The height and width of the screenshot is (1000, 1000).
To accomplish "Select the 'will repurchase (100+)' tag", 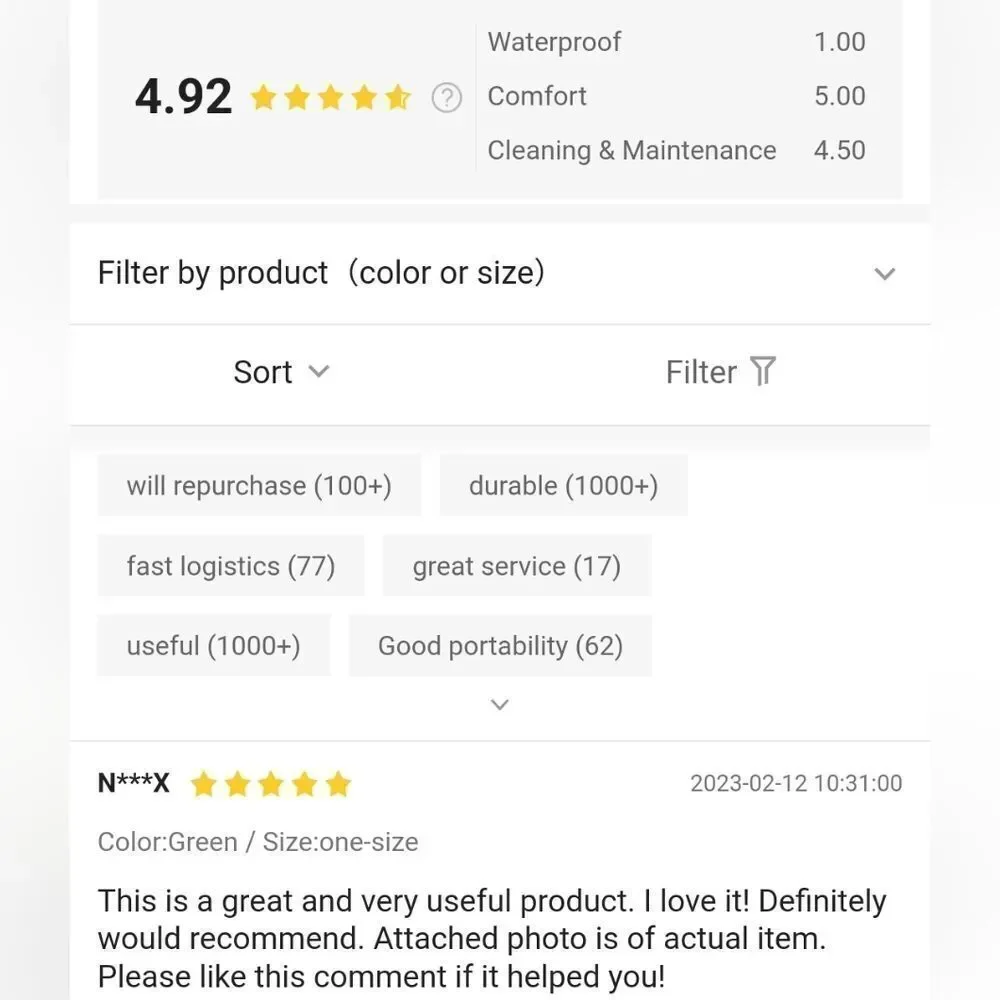I will pyautogui.click(x=259, y=485).
